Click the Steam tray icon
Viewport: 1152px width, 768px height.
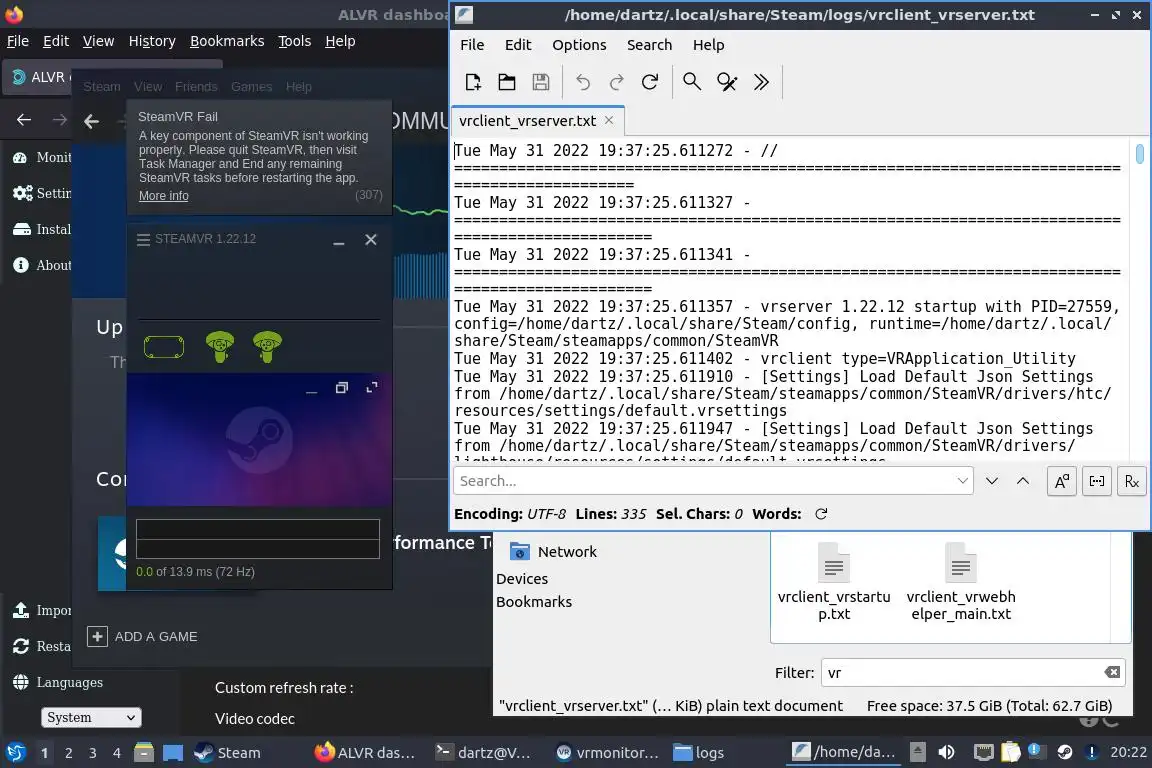1064,752
